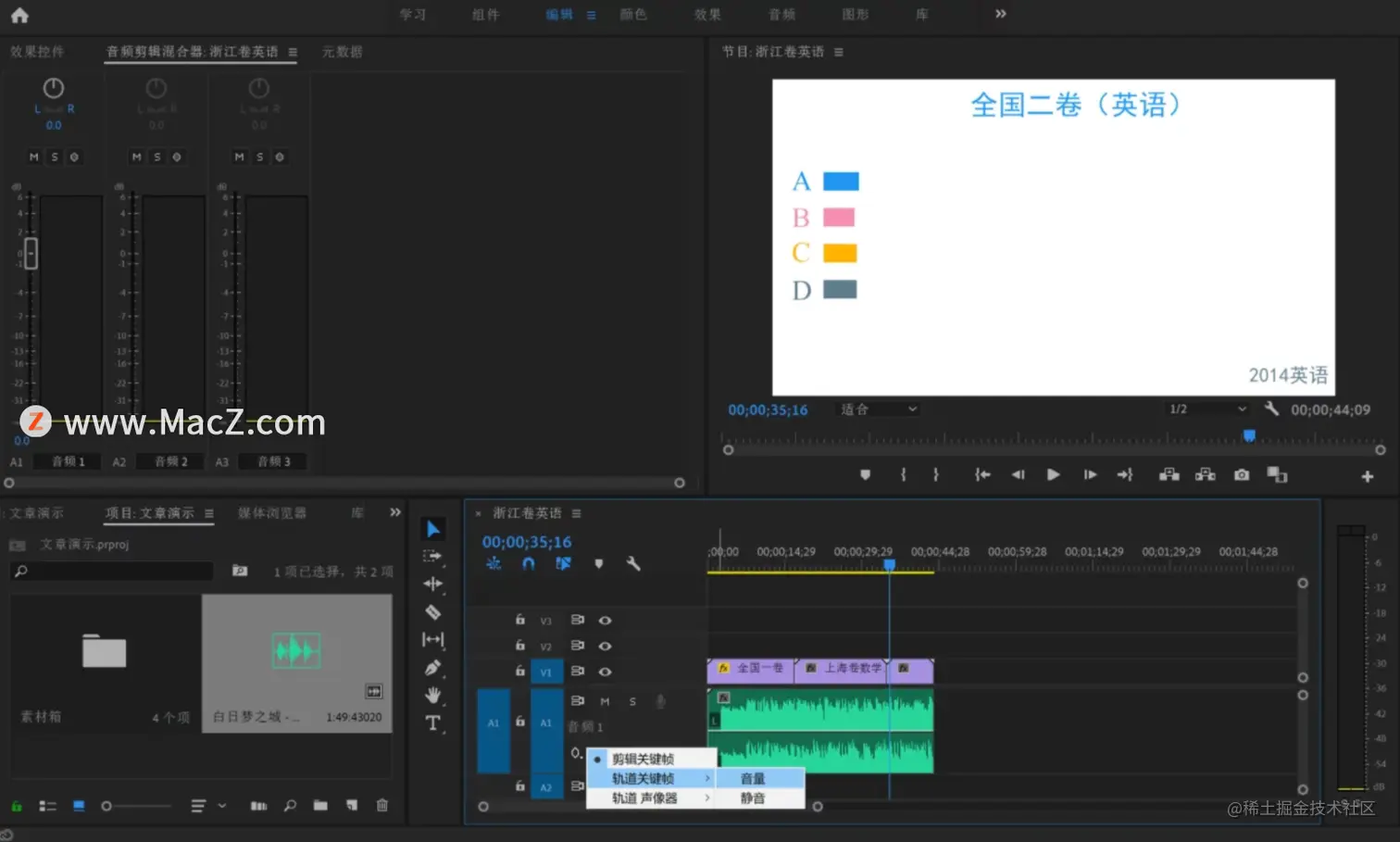Choose the Type tool
Screen dimensions: 1400x842
point(432,723)
